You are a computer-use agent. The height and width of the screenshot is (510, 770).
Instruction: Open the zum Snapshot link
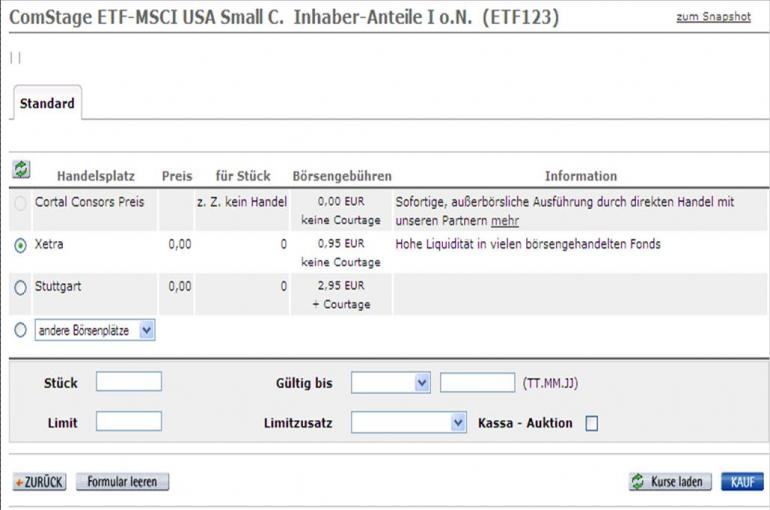pyautogui.click(x=713, y=17)
